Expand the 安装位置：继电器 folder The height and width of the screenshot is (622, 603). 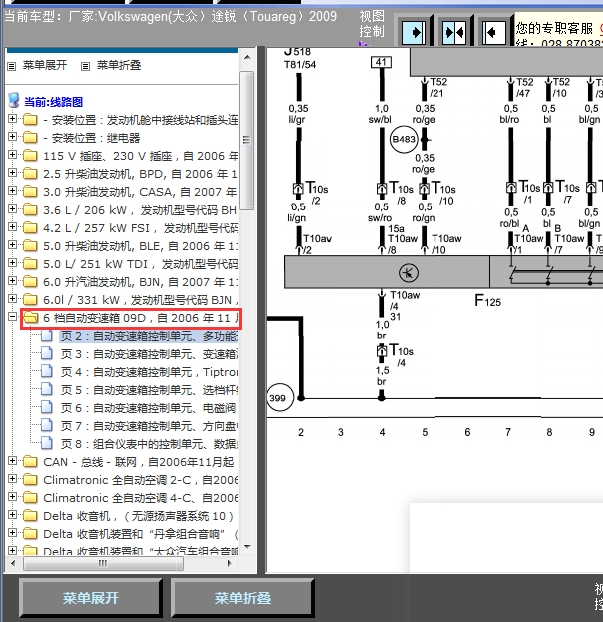12,136
